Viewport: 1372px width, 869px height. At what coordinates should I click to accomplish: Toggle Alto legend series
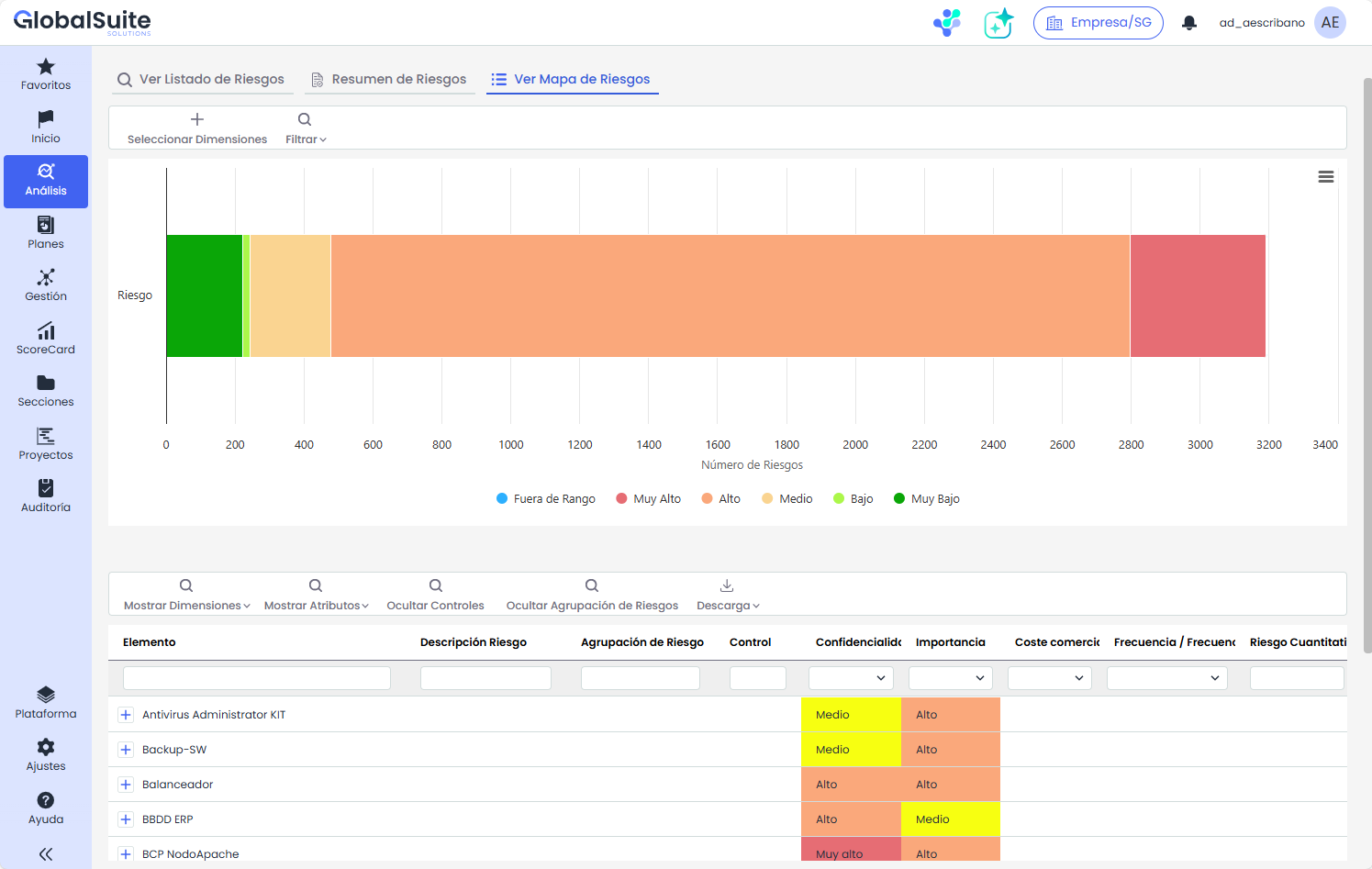click(x=721, y=498)
